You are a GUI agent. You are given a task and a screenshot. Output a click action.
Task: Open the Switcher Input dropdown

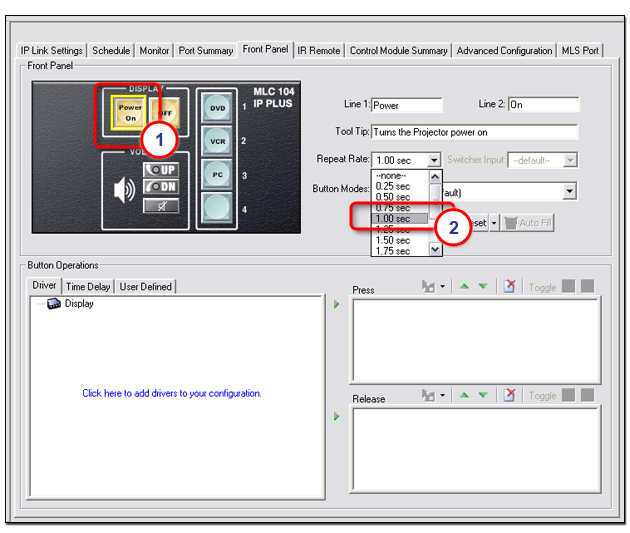point(570,160)
